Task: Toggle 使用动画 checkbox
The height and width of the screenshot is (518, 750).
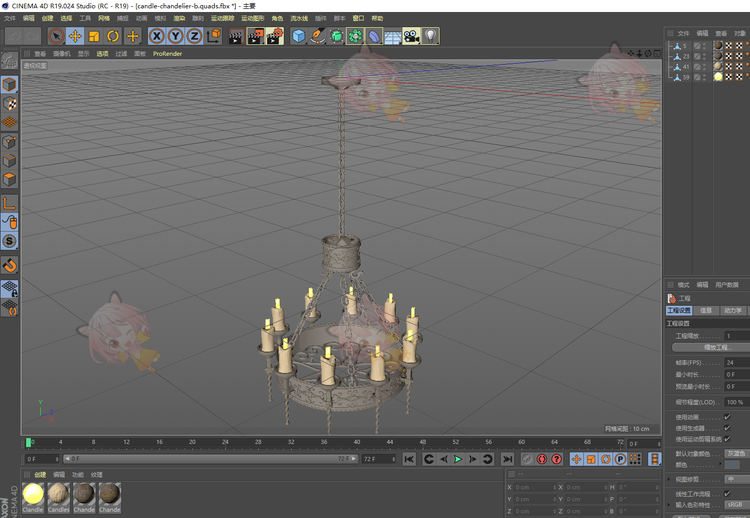Action: [x=727, y=417]
